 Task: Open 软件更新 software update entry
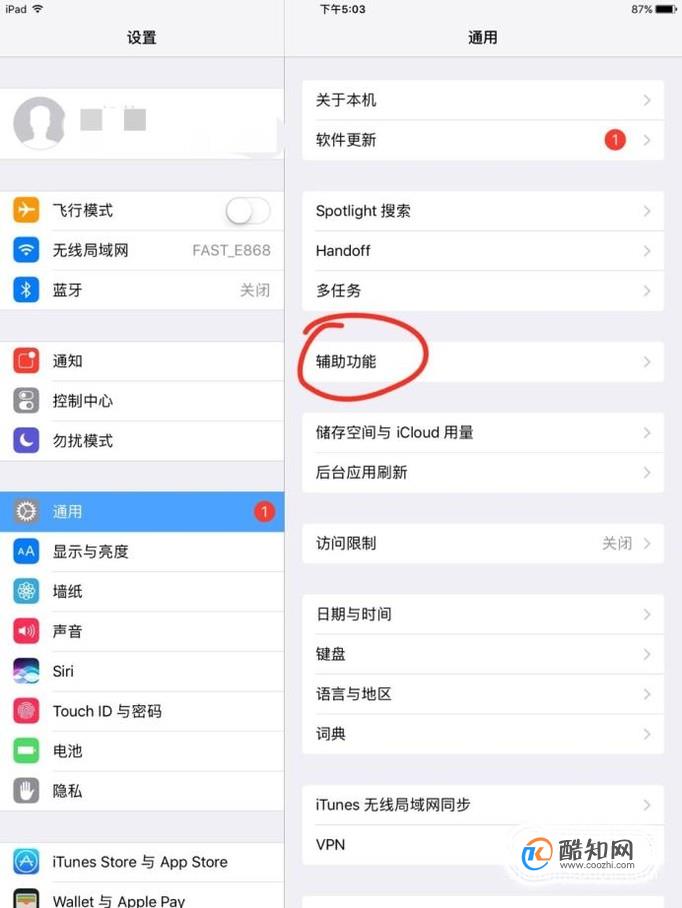coord(483,140)
